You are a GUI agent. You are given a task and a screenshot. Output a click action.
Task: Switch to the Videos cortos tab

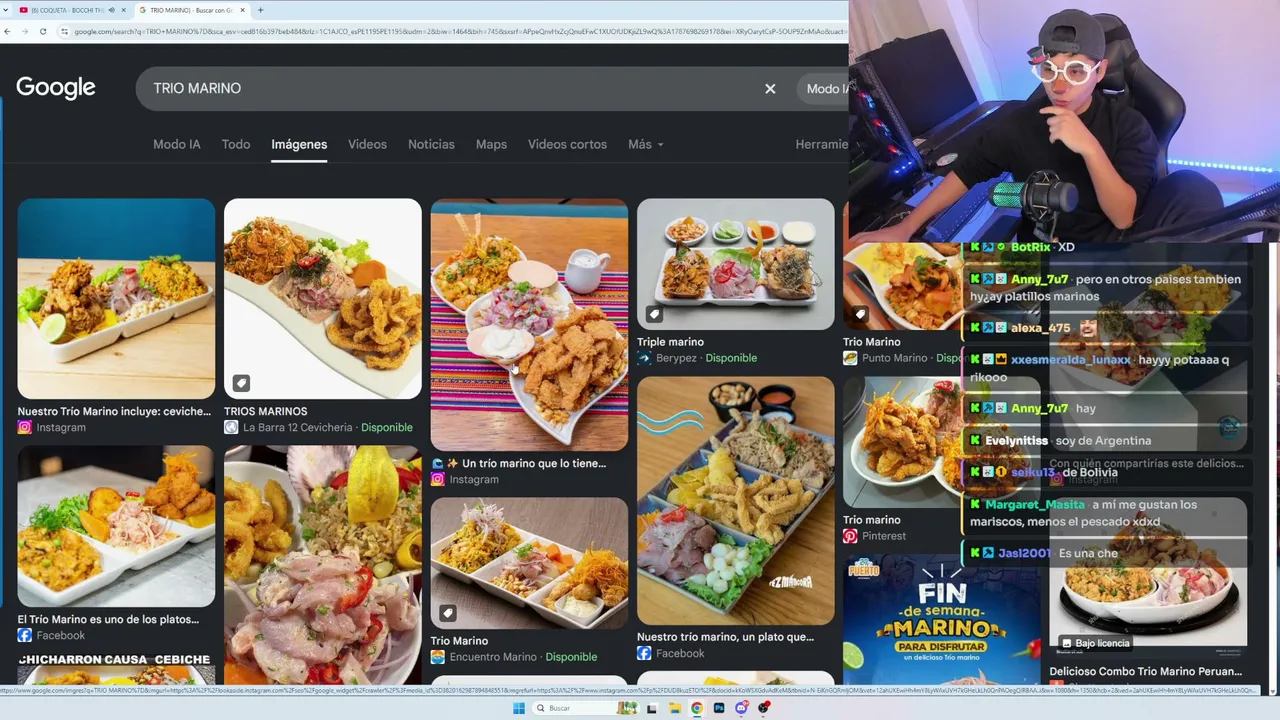click(567, 144)
